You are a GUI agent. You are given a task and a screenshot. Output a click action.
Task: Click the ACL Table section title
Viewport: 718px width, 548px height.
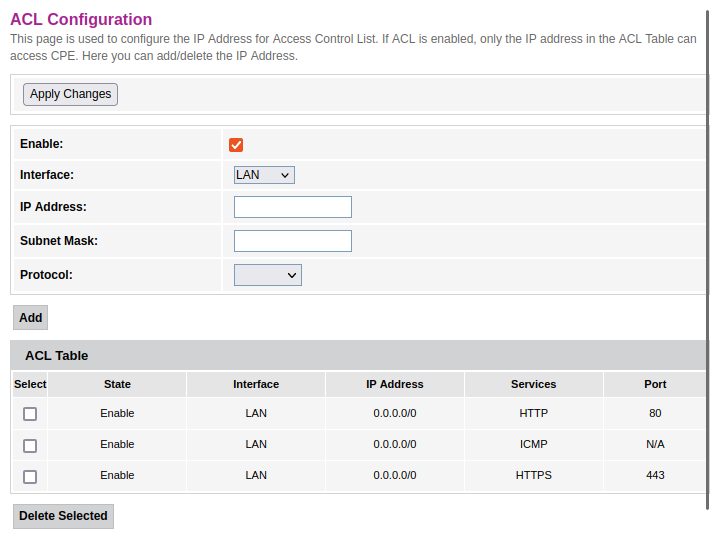pos(57,355)
